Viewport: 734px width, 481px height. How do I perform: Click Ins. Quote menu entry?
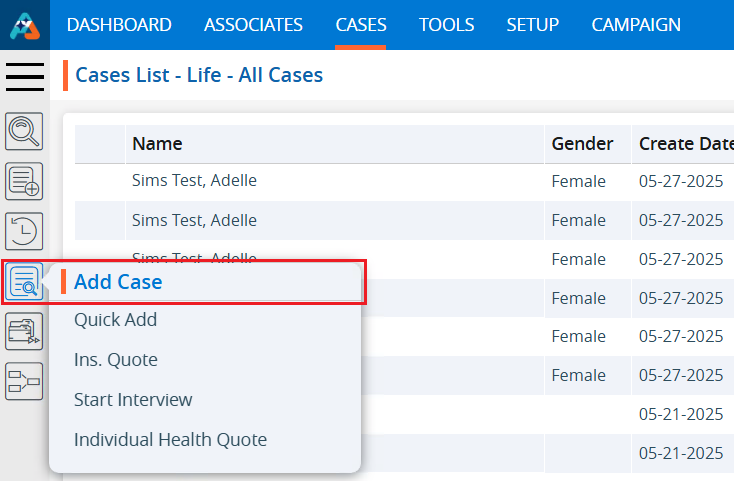115,360
